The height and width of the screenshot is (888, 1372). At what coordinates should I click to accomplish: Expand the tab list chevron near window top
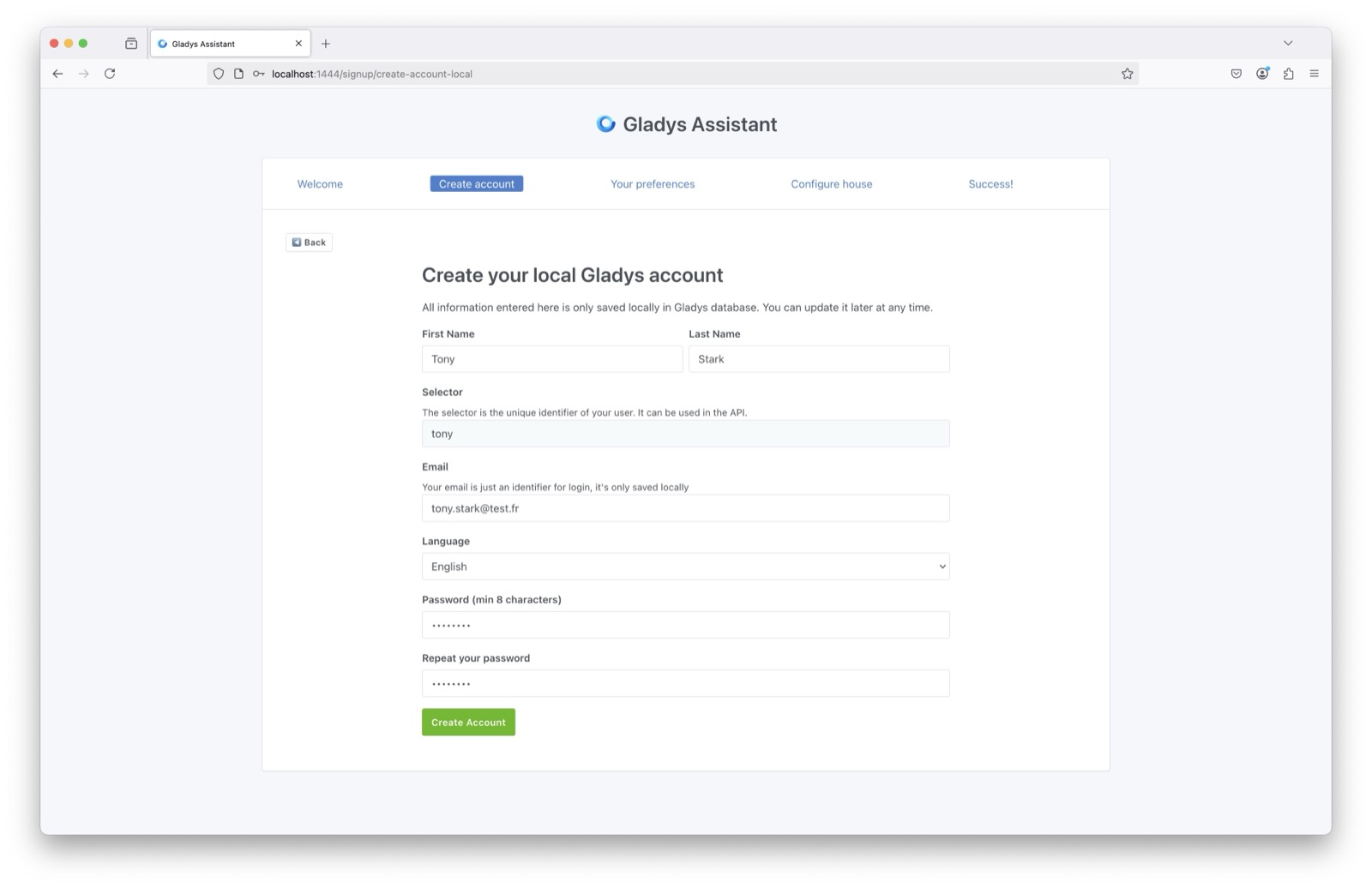pos(1287,43)
